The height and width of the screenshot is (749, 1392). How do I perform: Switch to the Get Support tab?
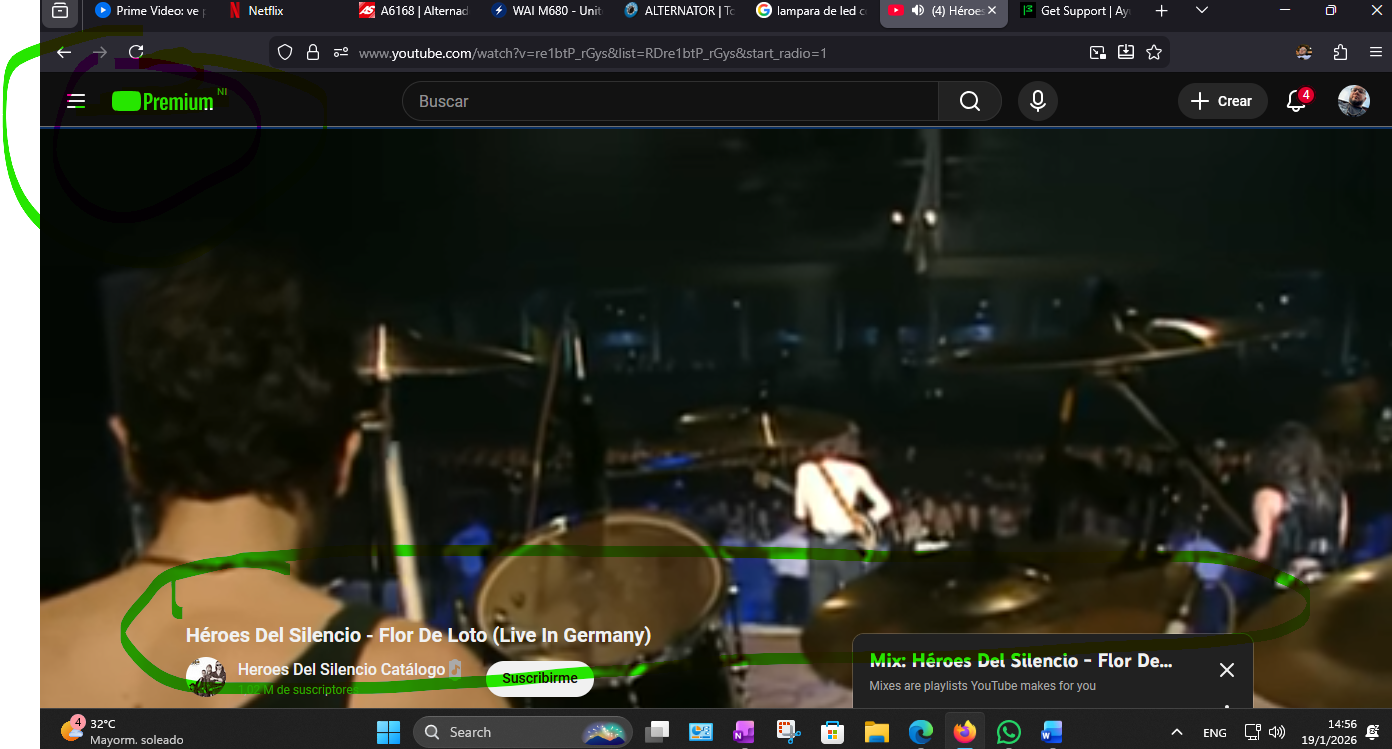tap(1075, 11)
